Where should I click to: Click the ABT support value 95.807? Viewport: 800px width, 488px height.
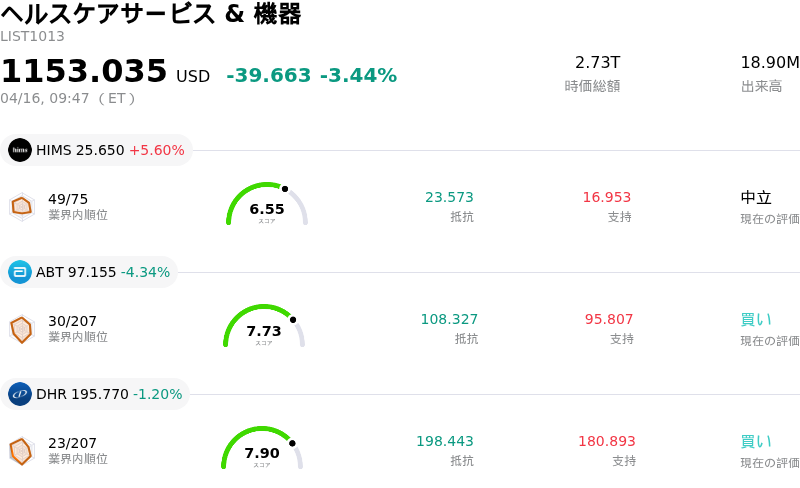[609, 319]
